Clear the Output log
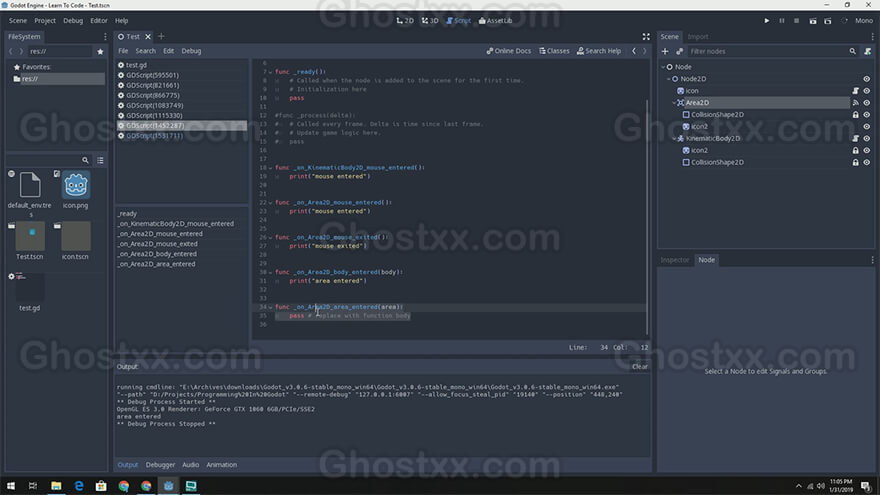The height and width of the screenshot is (495, 880). [x=640, y=366]
